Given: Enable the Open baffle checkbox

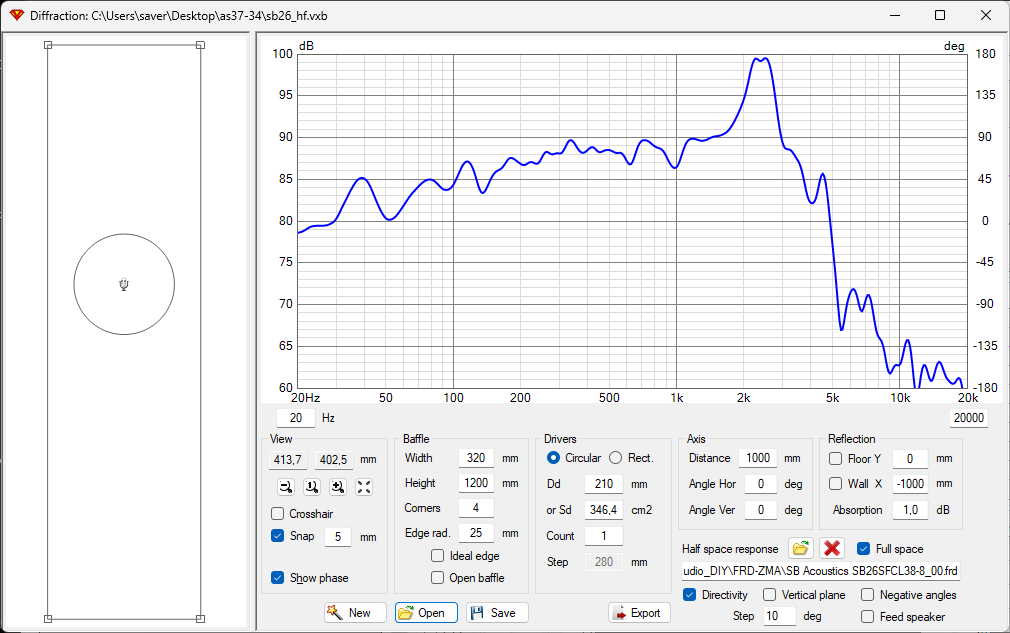Looking at the screenshot, I should coord(437,578).
